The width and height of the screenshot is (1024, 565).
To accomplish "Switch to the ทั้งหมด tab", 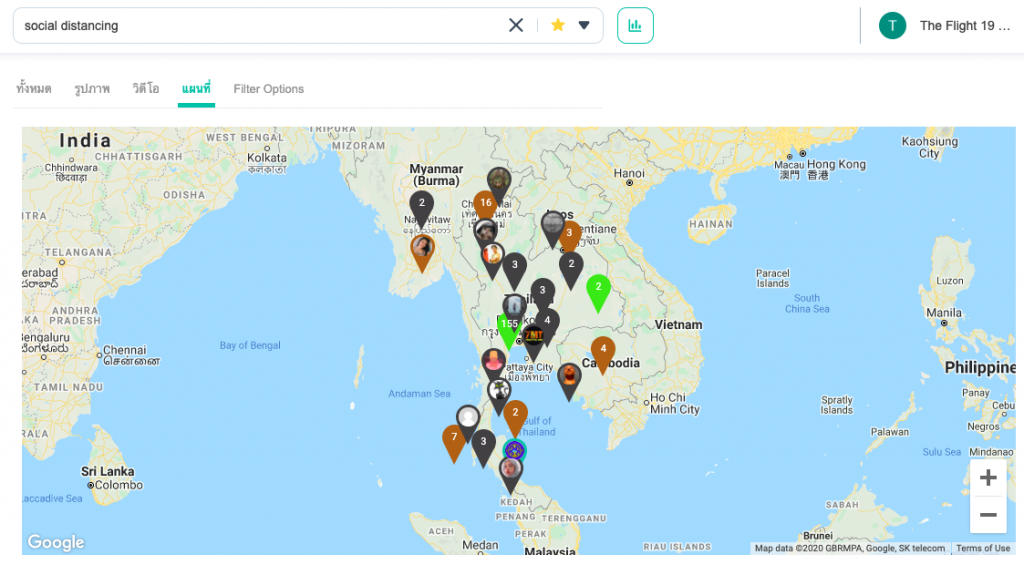I will [x=34, y=88].
